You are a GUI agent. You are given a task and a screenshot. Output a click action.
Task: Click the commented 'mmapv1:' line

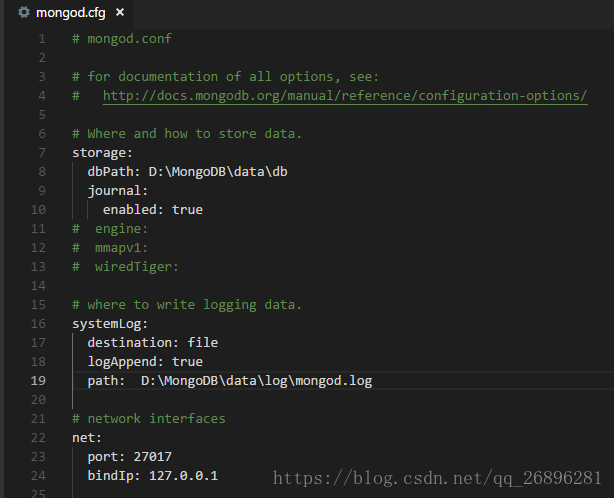110,248
